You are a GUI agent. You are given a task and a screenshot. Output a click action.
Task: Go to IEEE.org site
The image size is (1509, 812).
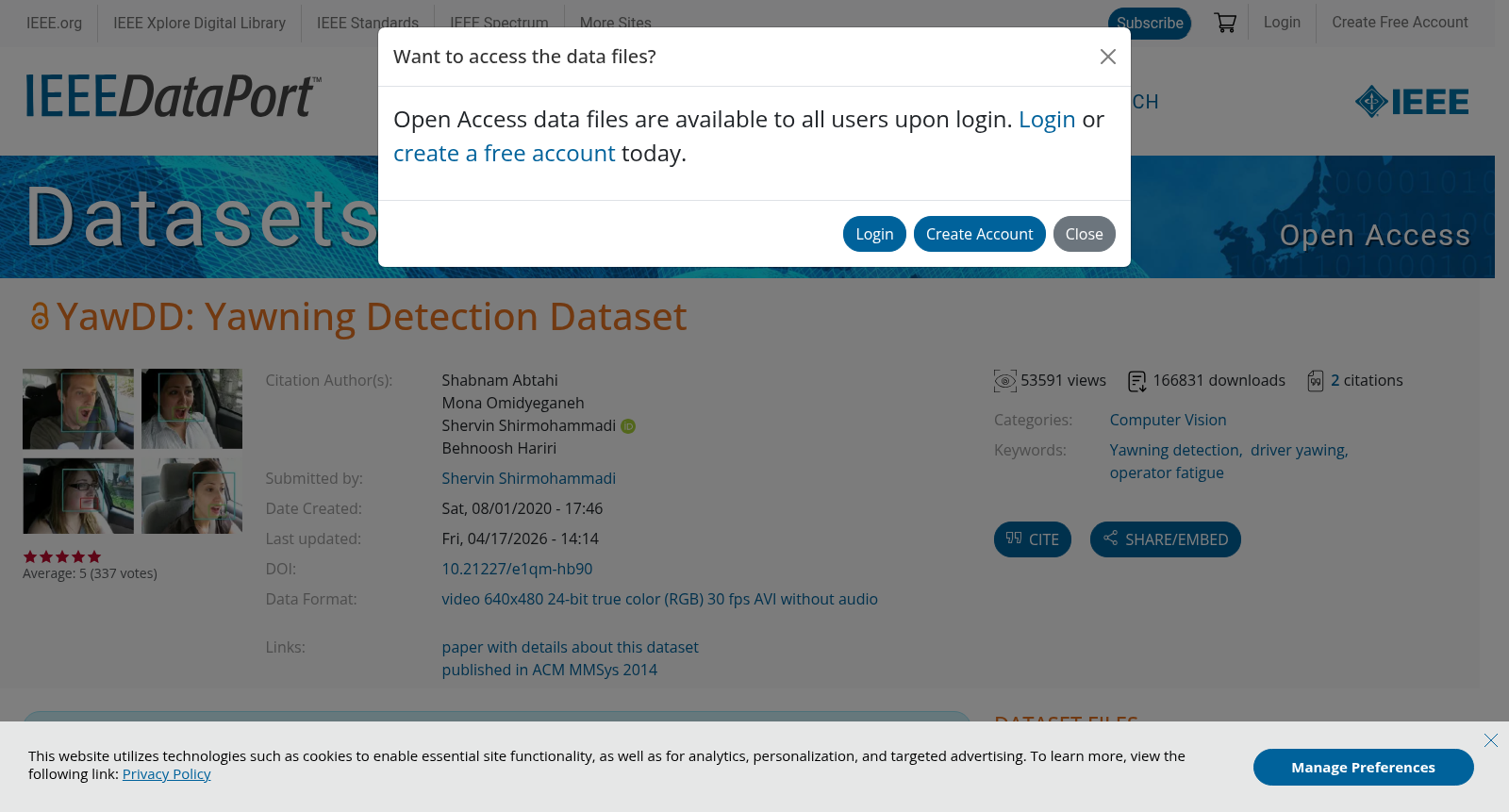click(54, 23)
